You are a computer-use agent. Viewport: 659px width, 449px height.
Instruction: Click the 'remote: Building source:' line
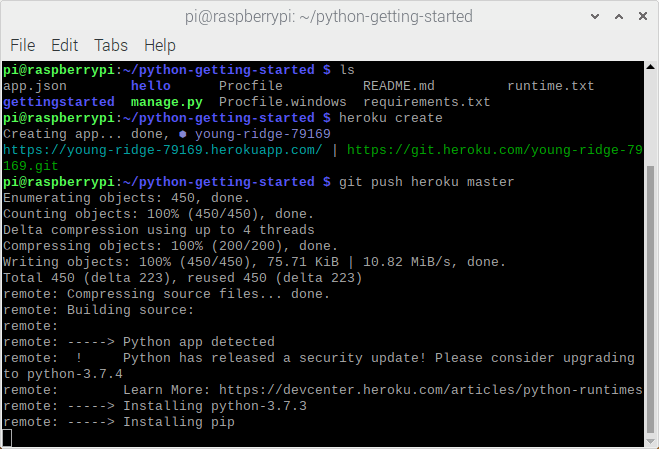[x=98, y=309]
